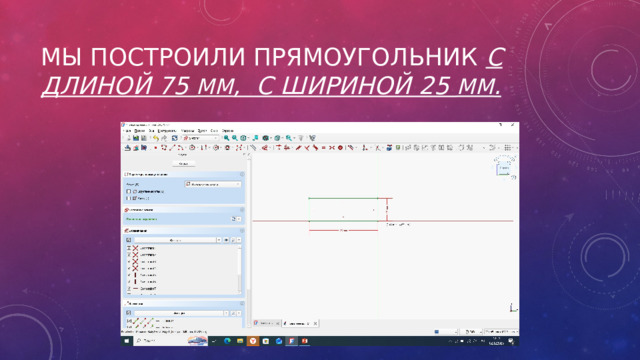
Task: Click the View section icon
Action: point(144,148)
